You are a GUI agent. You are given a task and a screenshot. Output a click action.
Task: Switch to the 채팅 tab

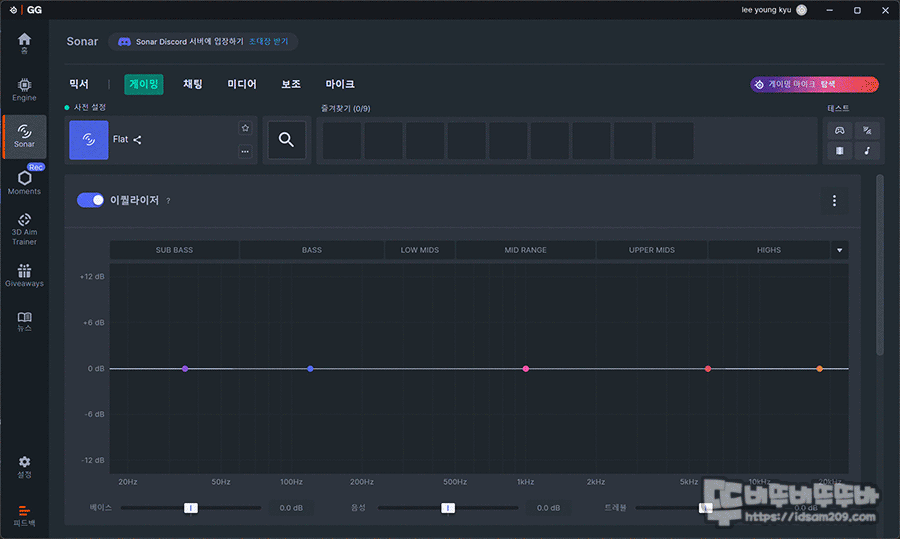point(193,84)
